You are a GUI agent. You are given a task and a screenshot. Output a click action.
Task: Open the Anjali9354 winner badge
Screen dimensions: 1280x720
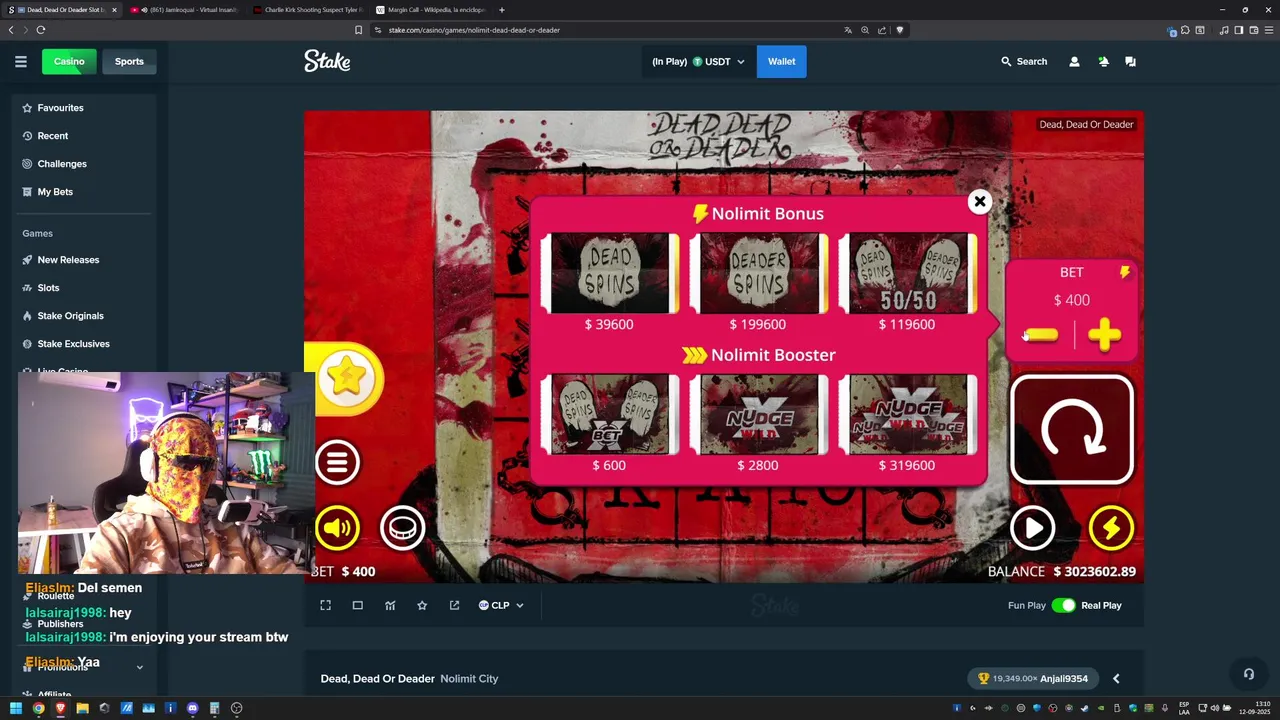click(x=1033, y=679)
